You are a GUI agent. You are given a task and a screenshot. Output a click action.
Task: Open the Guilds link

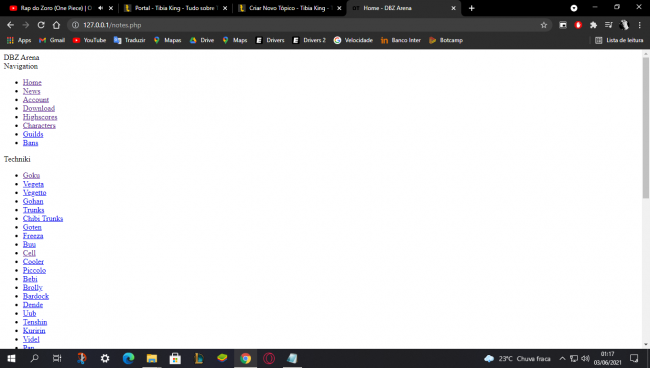(33, 134)
